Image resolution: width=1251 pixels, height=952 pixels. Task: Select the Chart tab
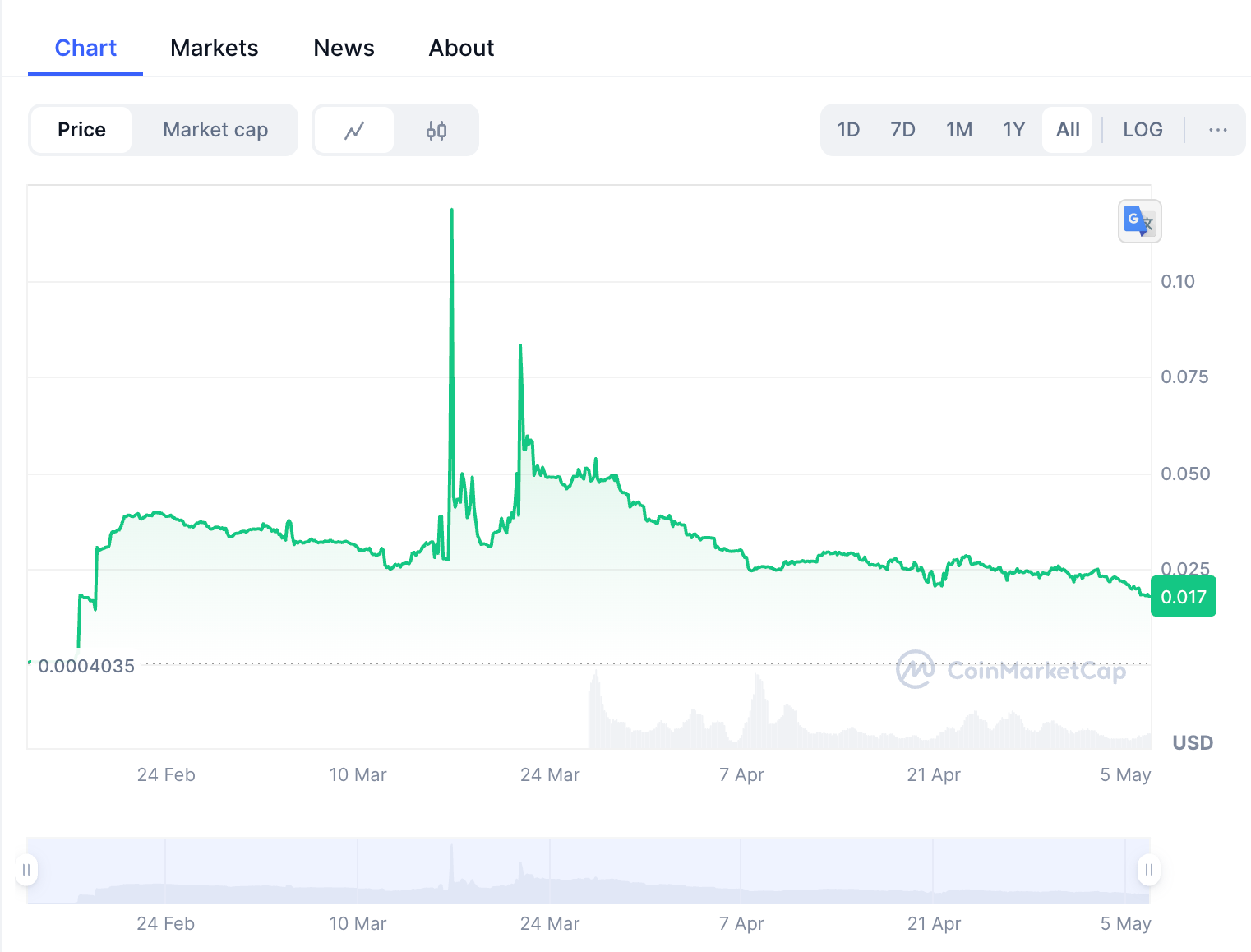85,48
